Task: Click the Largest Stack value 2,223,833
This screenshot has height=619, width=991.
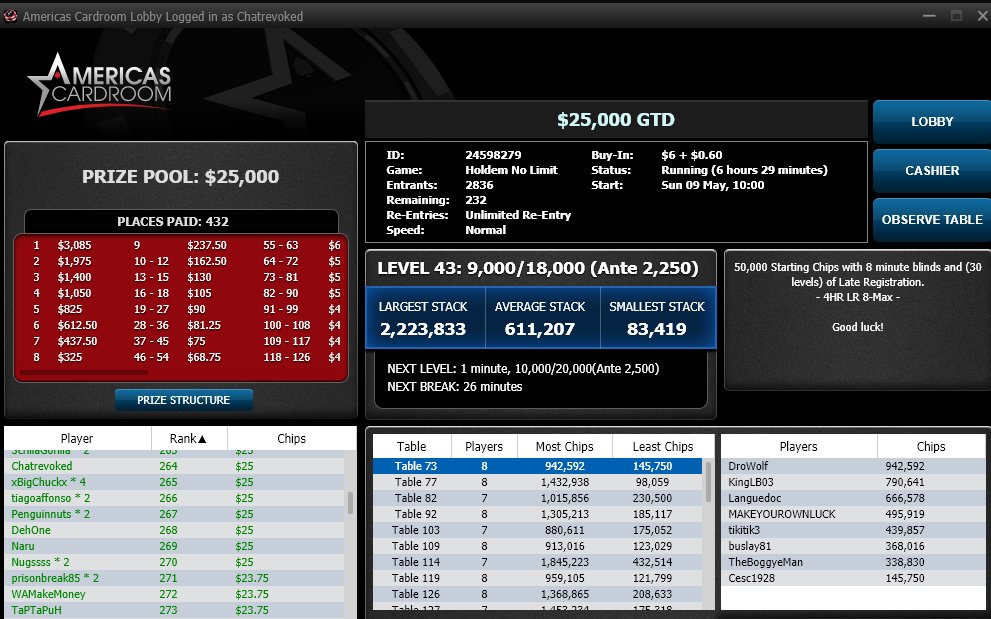Action: coord(423,329)
